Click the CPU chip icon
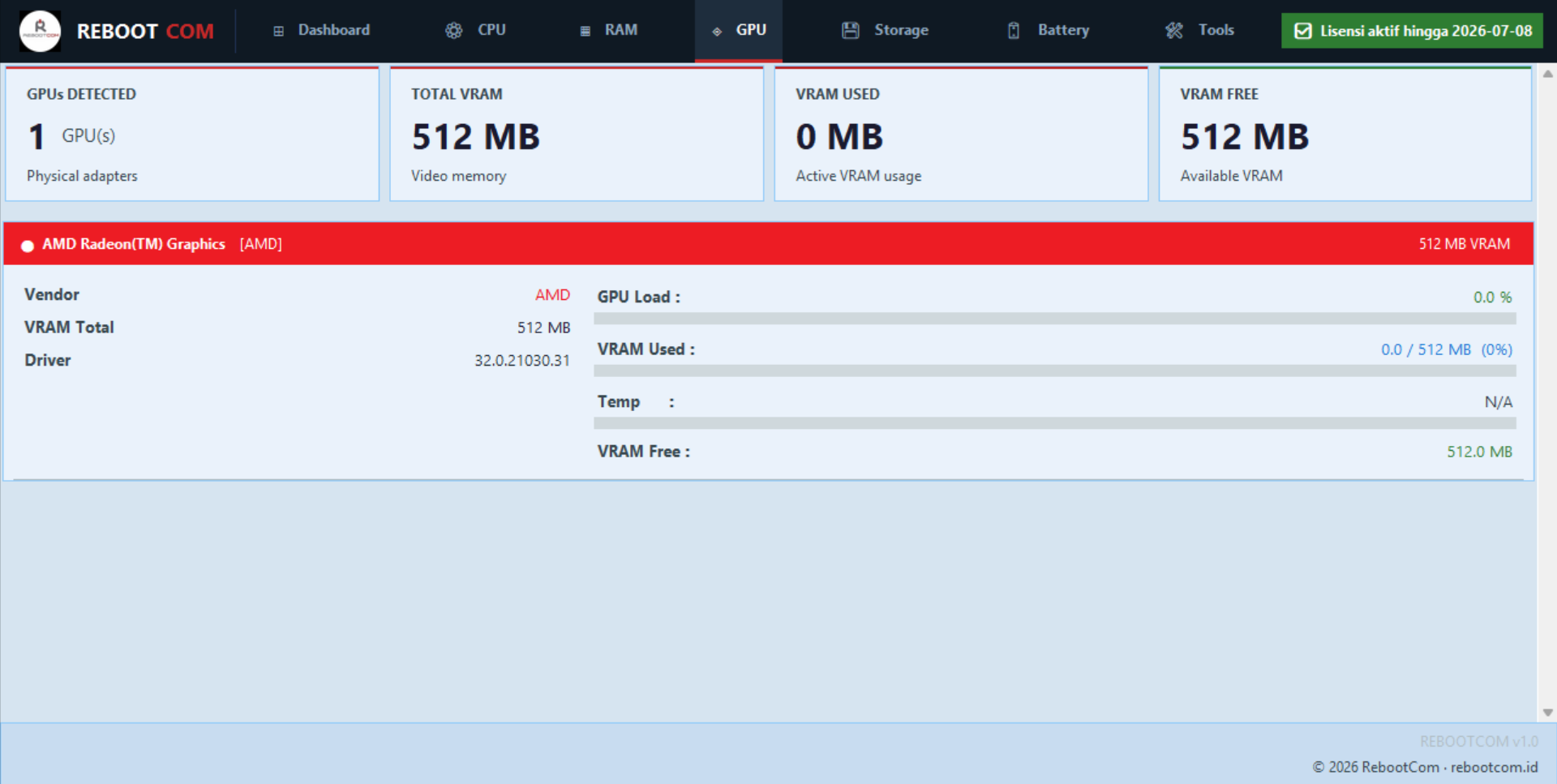This screenshot has width=1557, height=784. (453, 31)
